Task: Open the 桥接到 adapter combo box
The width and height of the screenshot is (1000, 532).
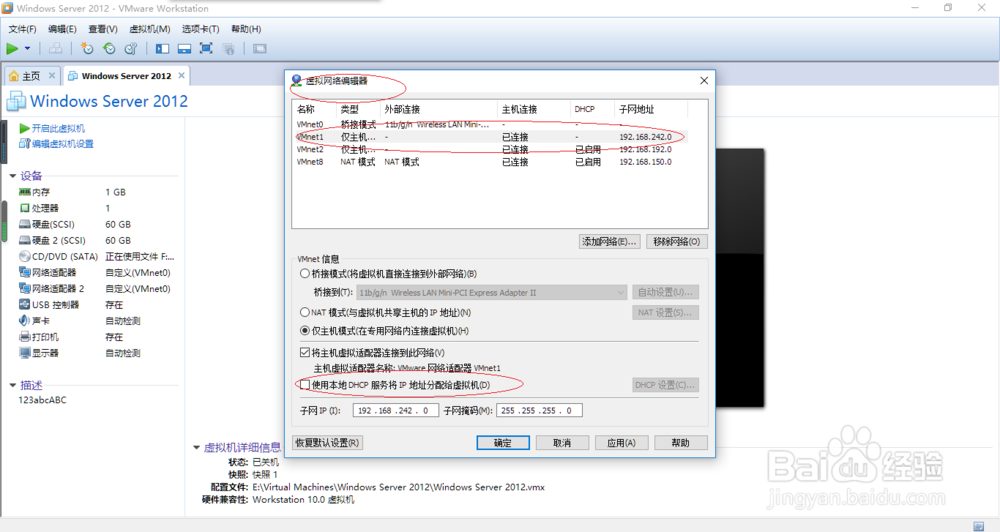Action: click(492, 293)
